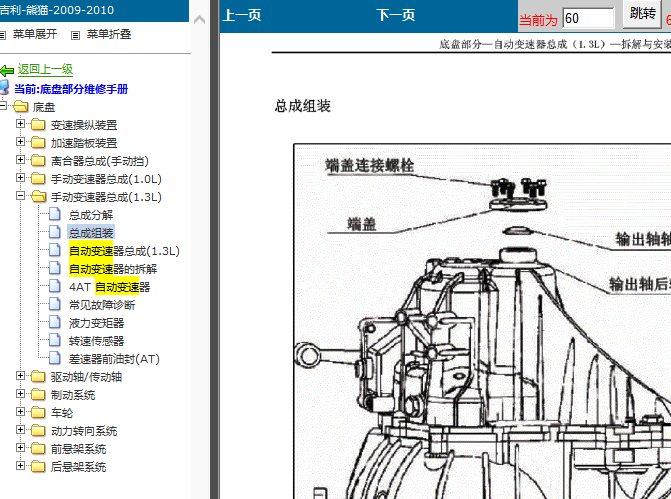Select the 总成组装 page item

(91, 233)
